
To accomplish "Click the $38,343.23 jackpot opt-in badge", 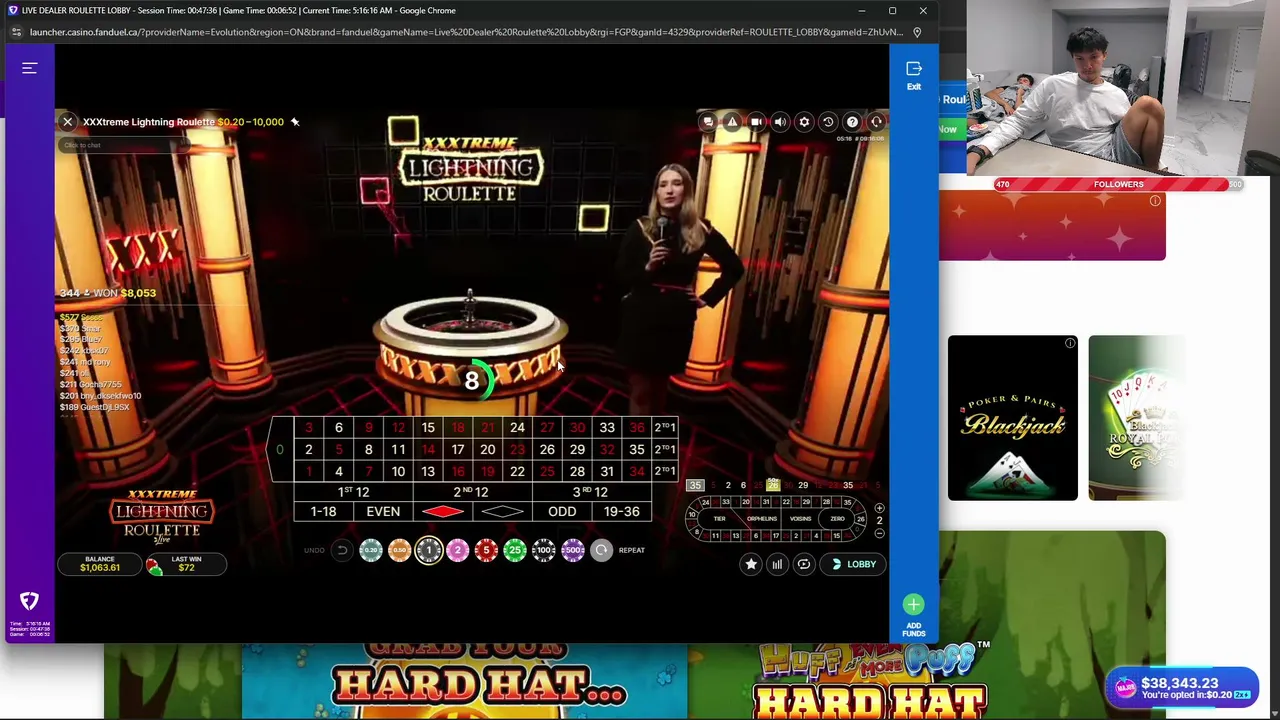I will click(1182, 688).
